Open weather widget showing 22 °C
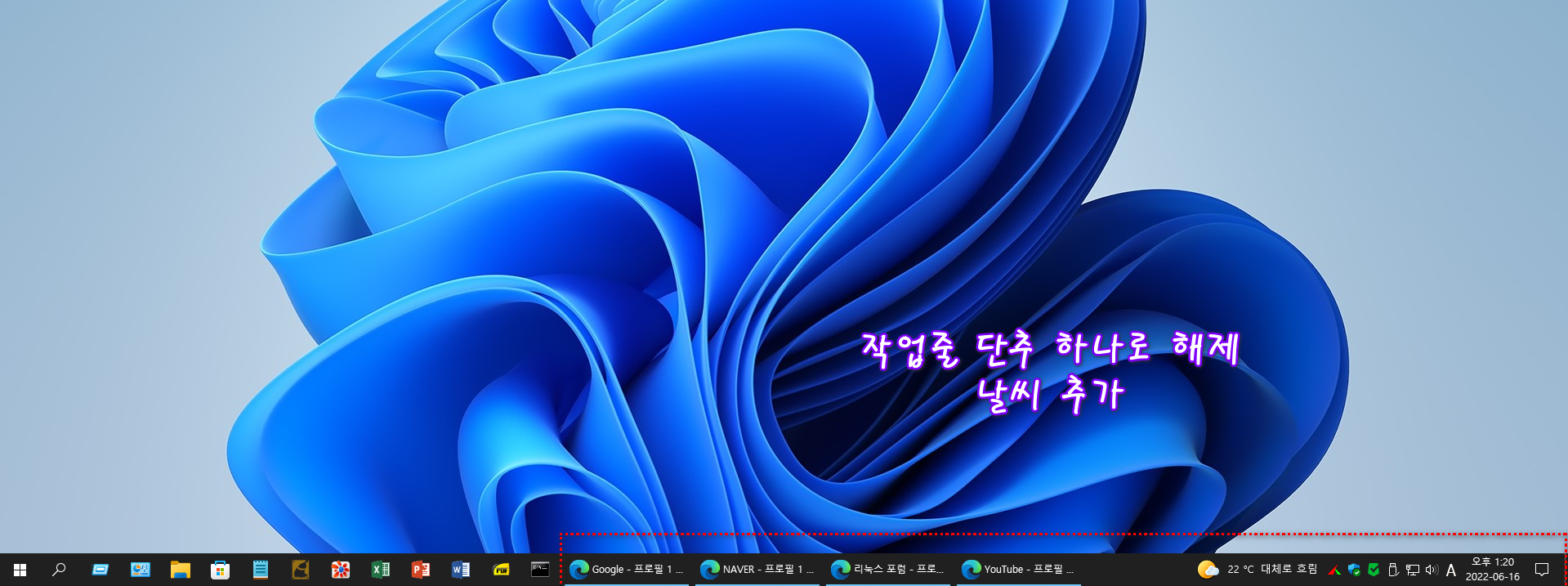1568x586 pixels. tap(1257, 570)
